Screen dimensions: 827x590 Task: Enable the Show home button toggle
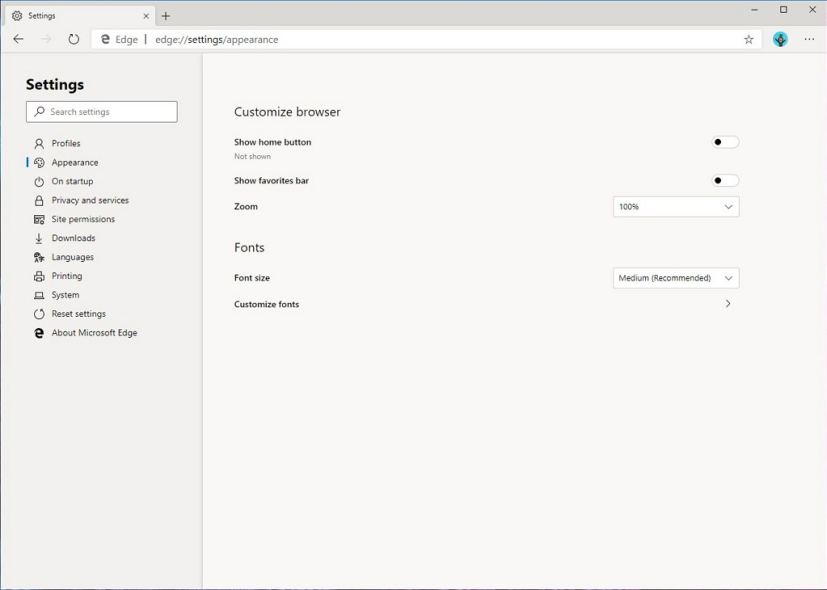(x=725, y=142)
